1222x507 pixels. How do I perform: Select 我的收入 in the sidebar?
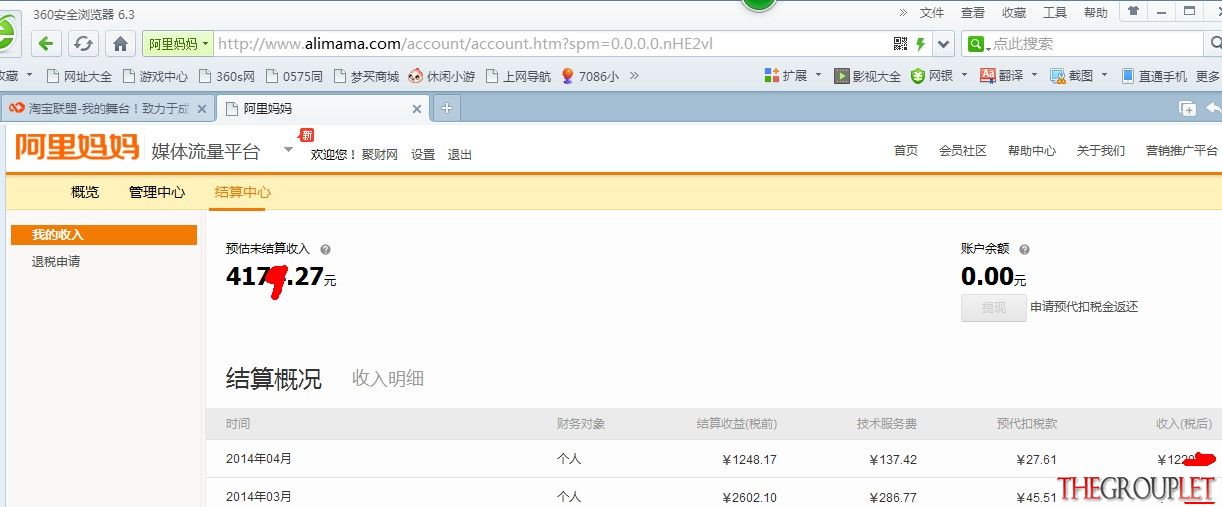click(x=104, y=235)
